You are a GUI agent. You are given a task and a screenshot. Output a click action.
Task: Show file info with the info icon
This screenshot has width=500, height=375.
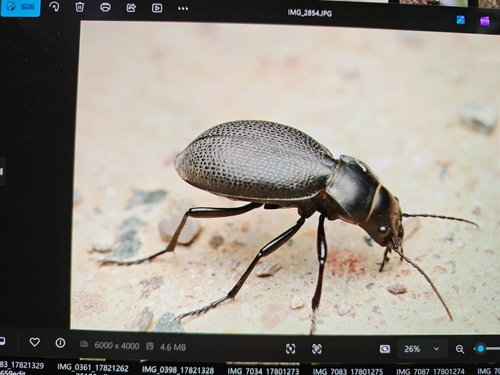(60, 343)
